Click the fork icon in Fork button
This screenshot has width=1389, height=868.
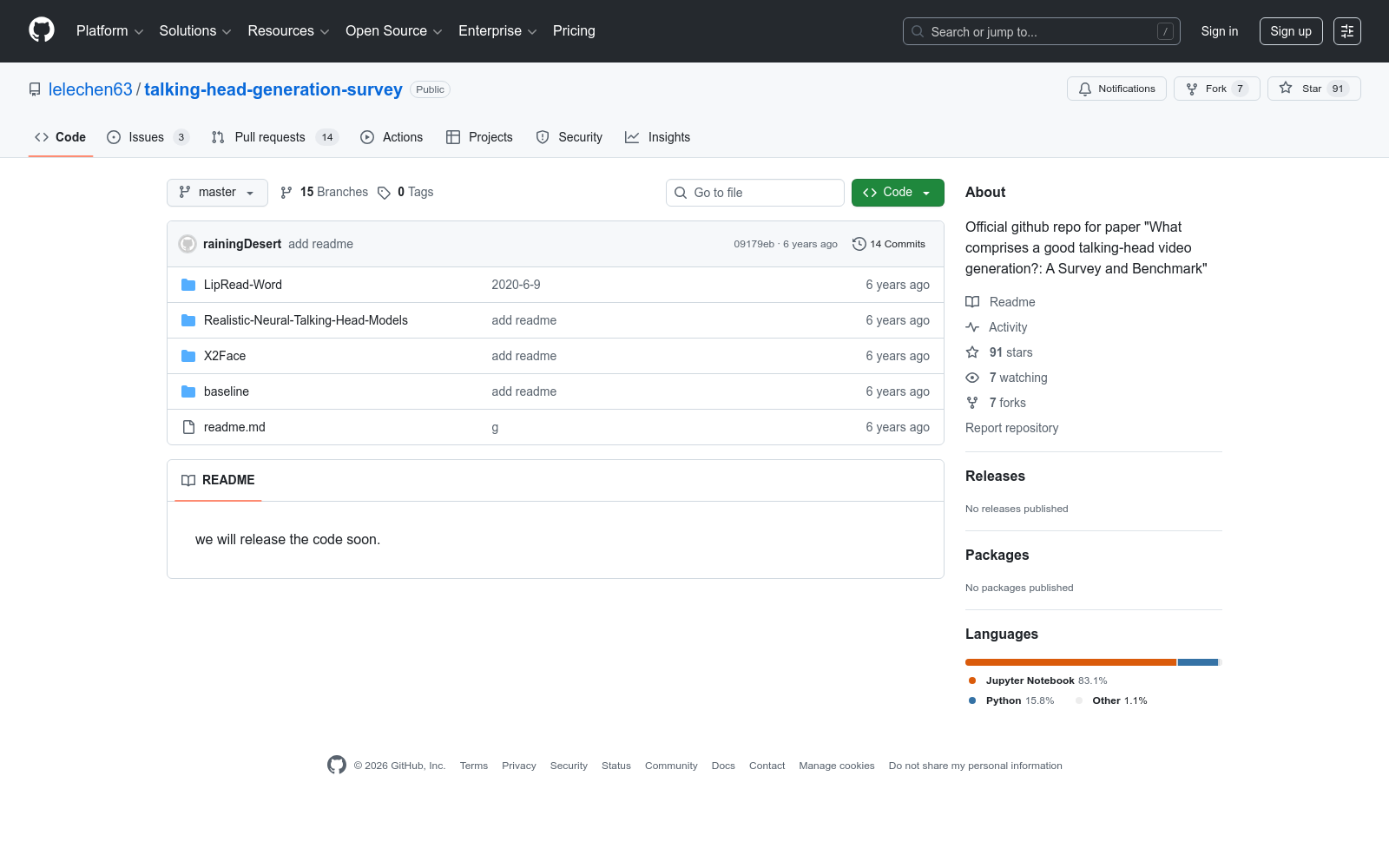(x=1192, y=89)
